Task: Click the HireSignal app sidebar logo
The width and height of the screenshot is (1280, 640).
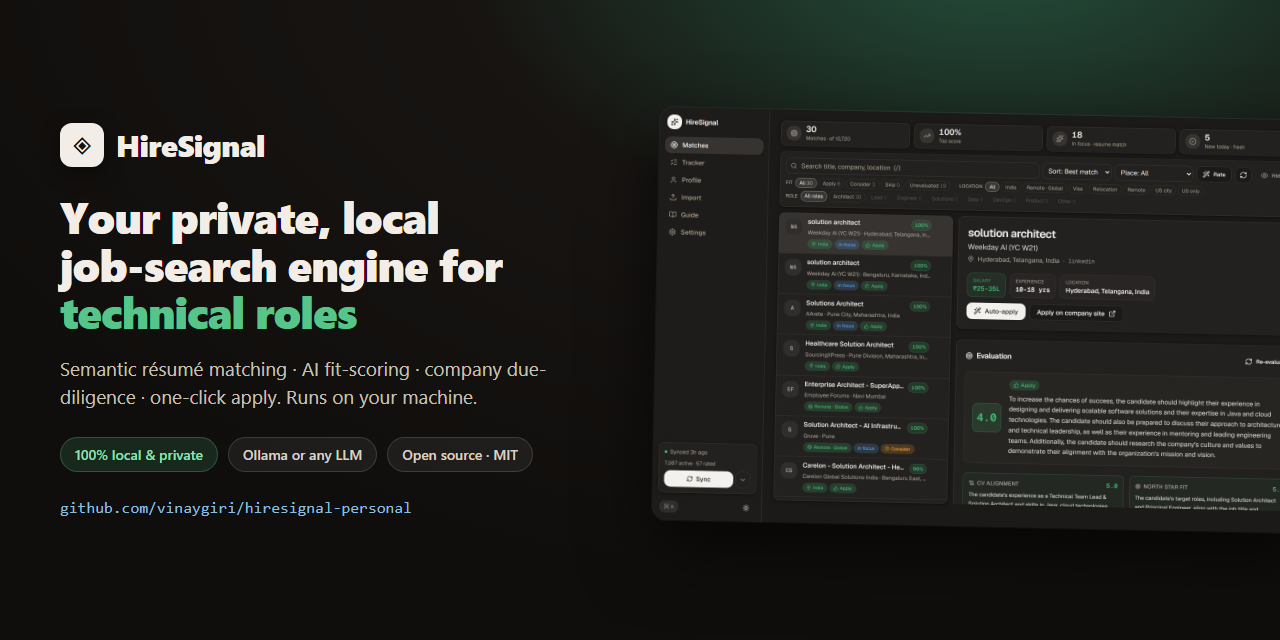Action: pyautogui.click(x=675, y=122)
